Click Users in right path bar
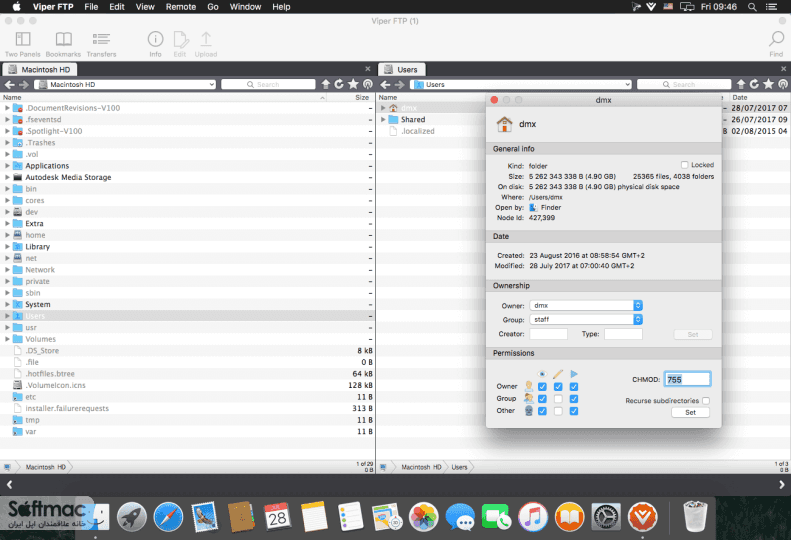The image size is (791, 540). click(x=459, y=467)
